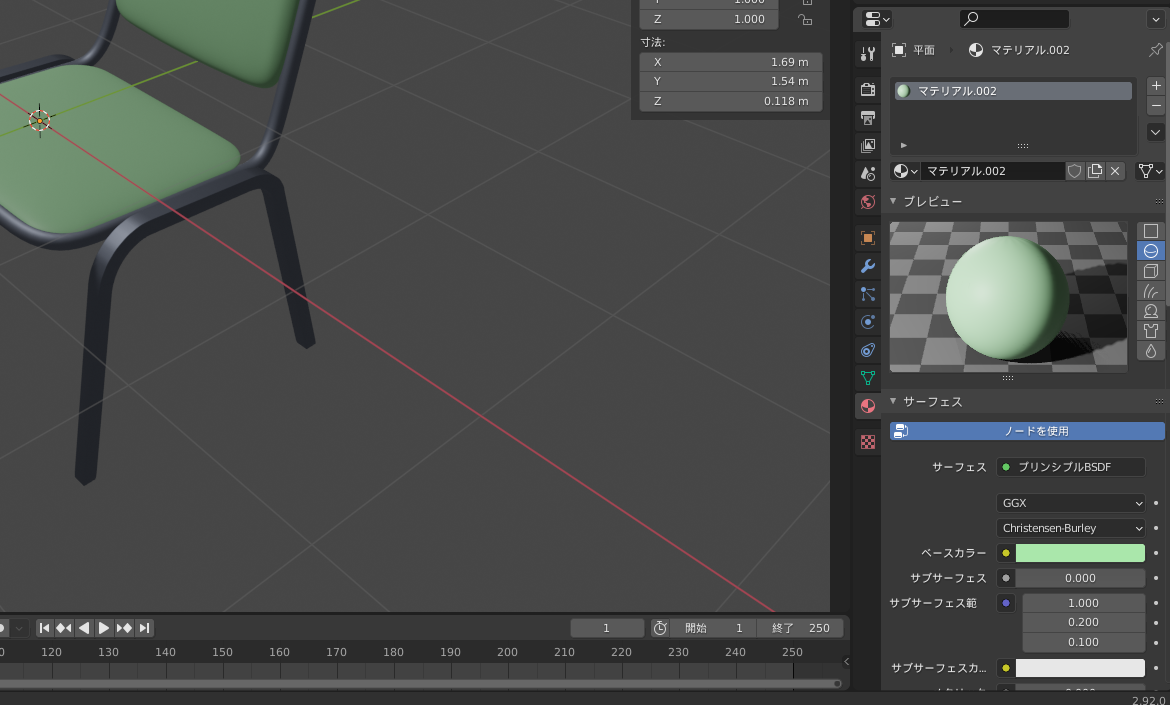Select the マテリアル.002 slot in the list
Image resolution: width=1170 pixels, height=705 pixels.
click(1013, 91)
